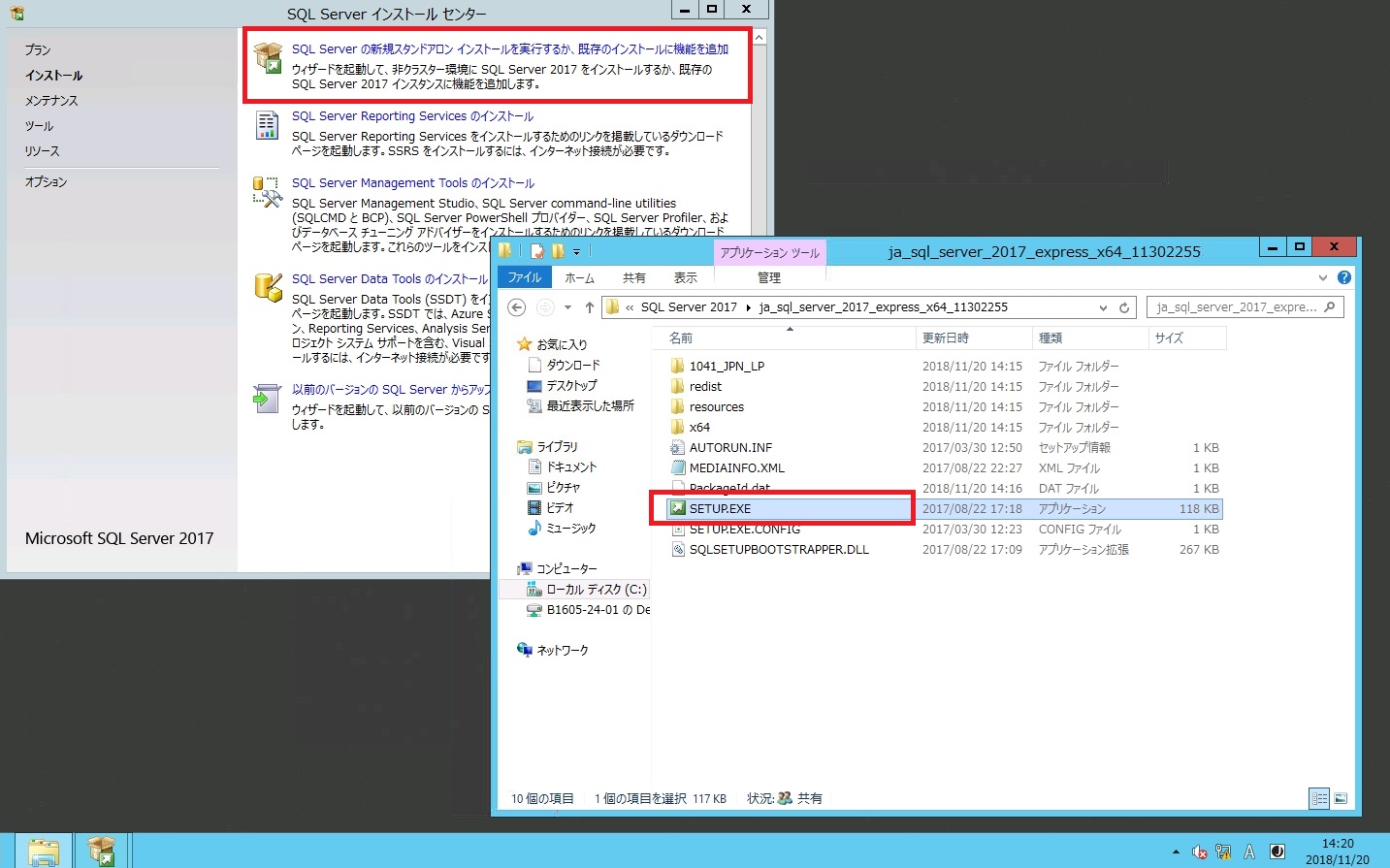
Task: Go up one folder with up arrow
Action: point(589,307)
